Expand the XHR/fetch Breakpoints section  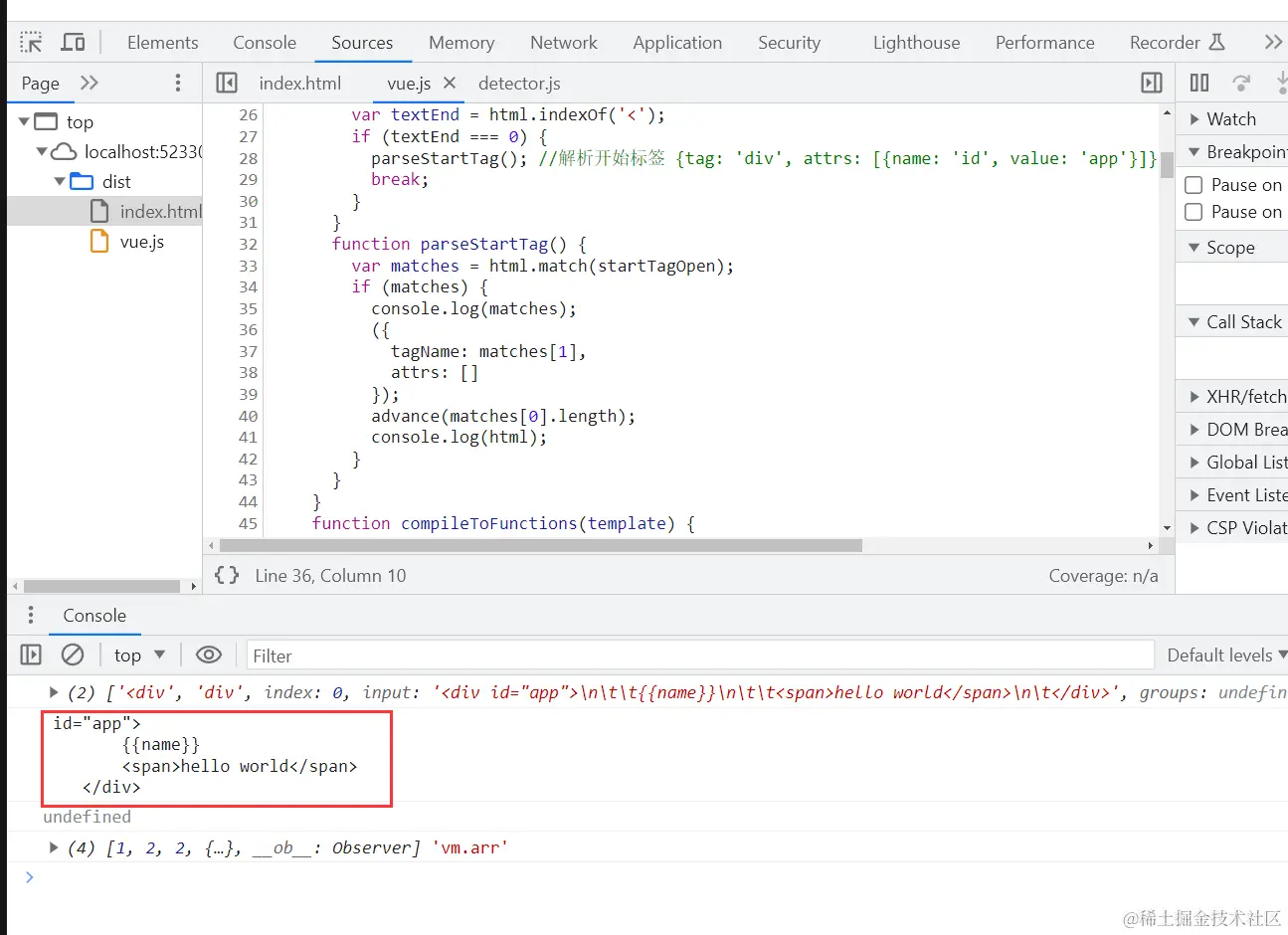click(1195, 397)
